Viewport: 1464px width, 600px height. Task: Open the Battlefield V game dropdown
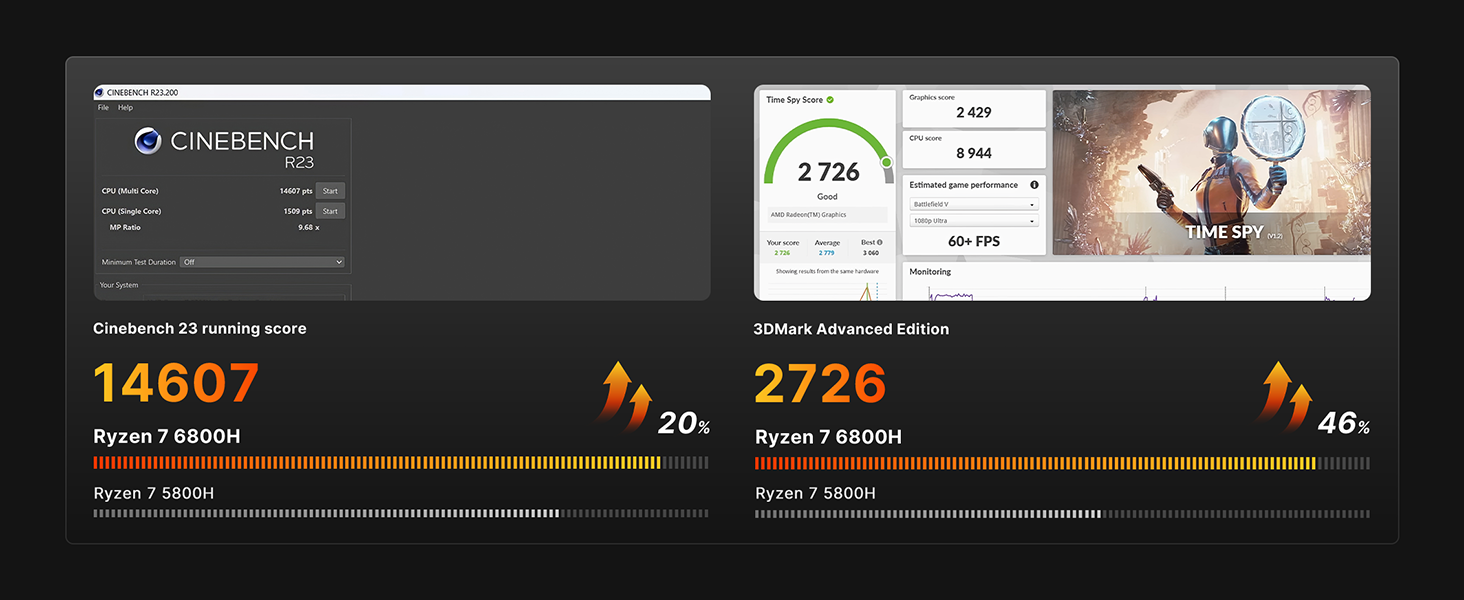974,204
